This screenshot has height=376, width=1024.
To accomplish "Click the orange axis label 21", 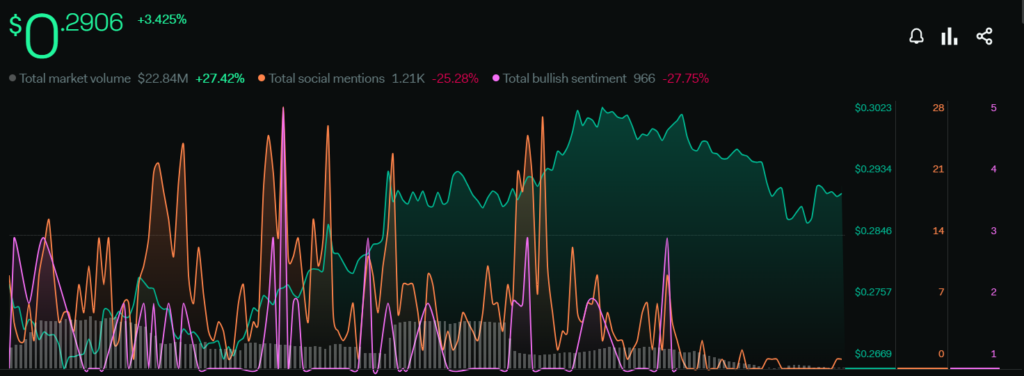I will click(938, 169).
